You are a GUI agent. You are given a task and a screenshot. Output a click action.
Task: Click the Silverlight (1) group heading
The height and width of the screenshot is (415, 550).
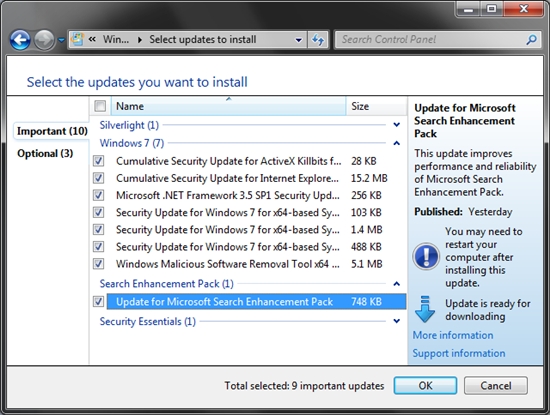(129, 125)
